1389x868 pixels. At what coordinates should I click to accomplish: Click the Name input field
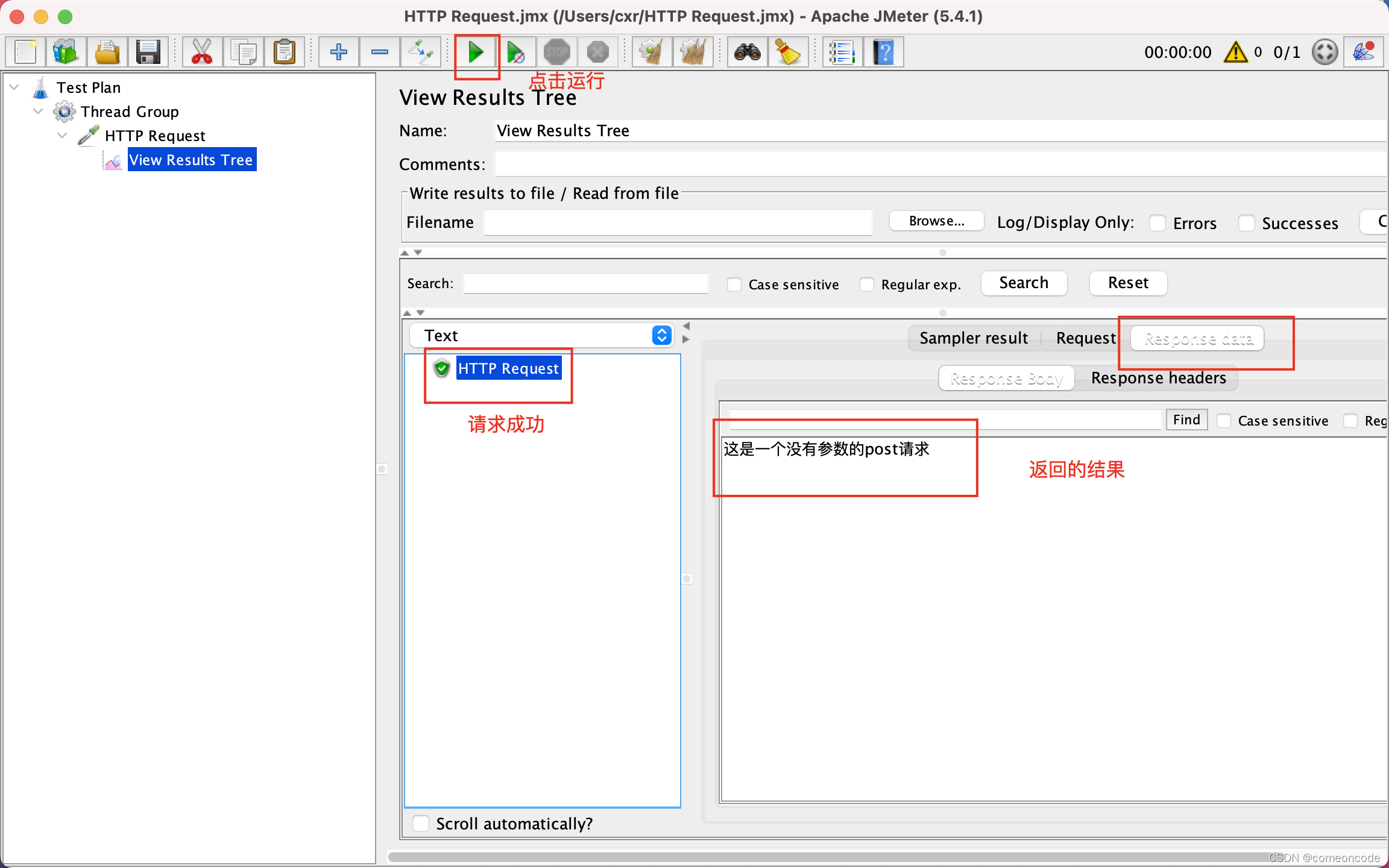click(x=940, y=131)
